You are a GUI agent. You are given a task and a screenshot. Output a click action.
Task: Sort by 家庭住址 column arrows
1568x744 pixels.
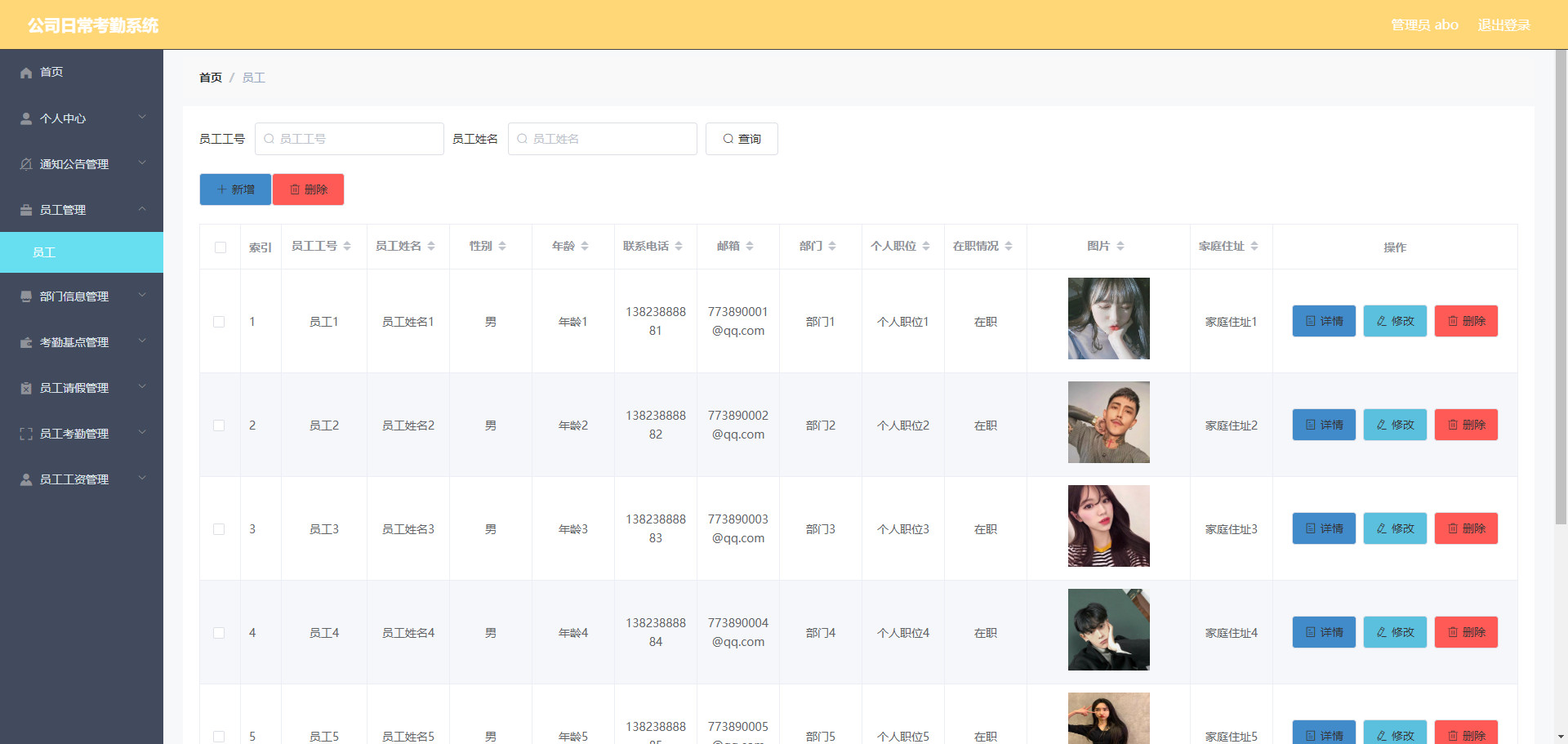pyautogui.click(x=1254, y=246)
